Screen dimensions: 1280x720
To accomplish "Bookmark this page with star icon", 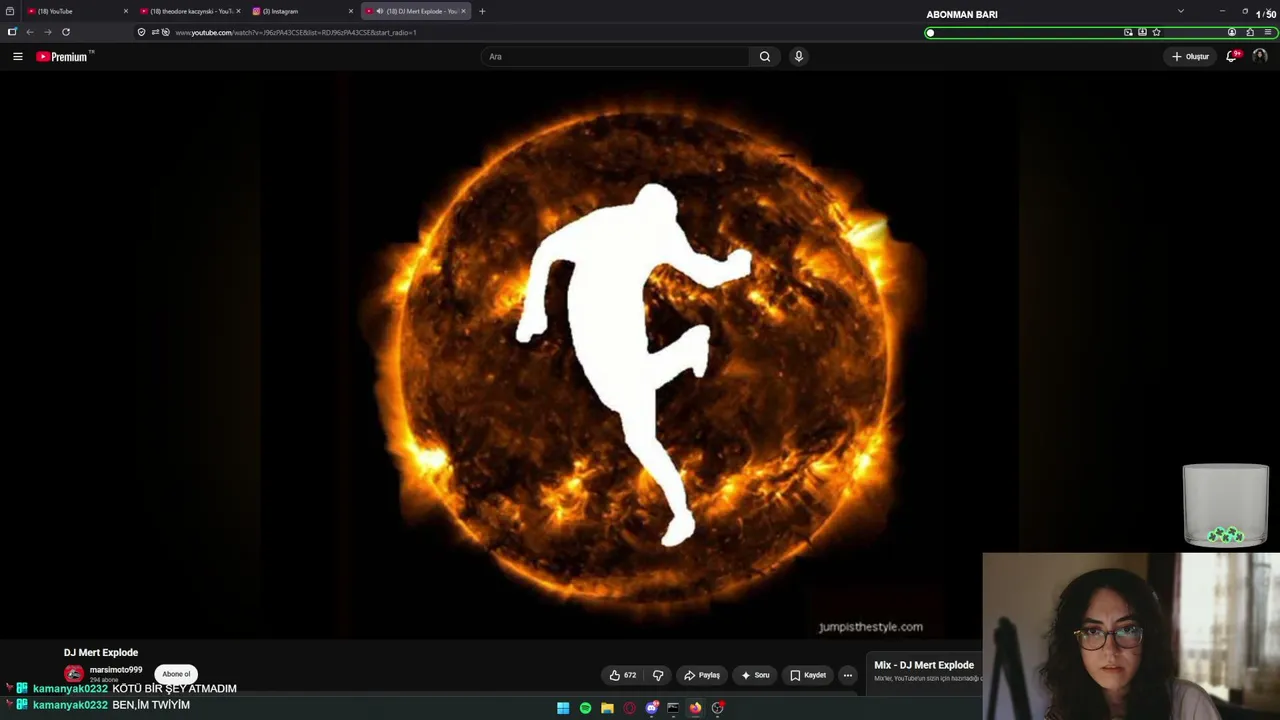I will tap(1157, 32).
